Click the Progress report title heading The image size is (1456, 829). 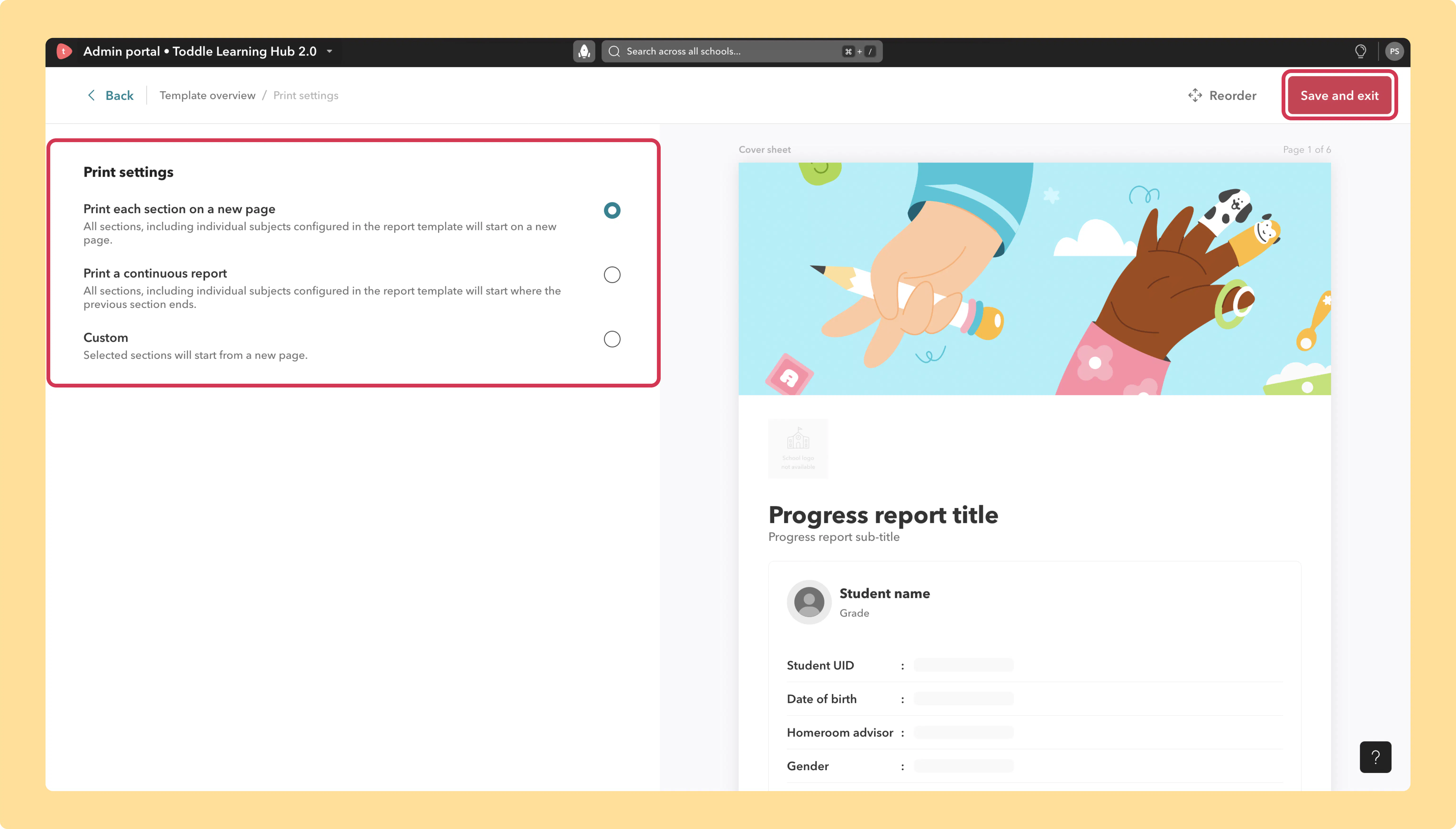point(883,515)
